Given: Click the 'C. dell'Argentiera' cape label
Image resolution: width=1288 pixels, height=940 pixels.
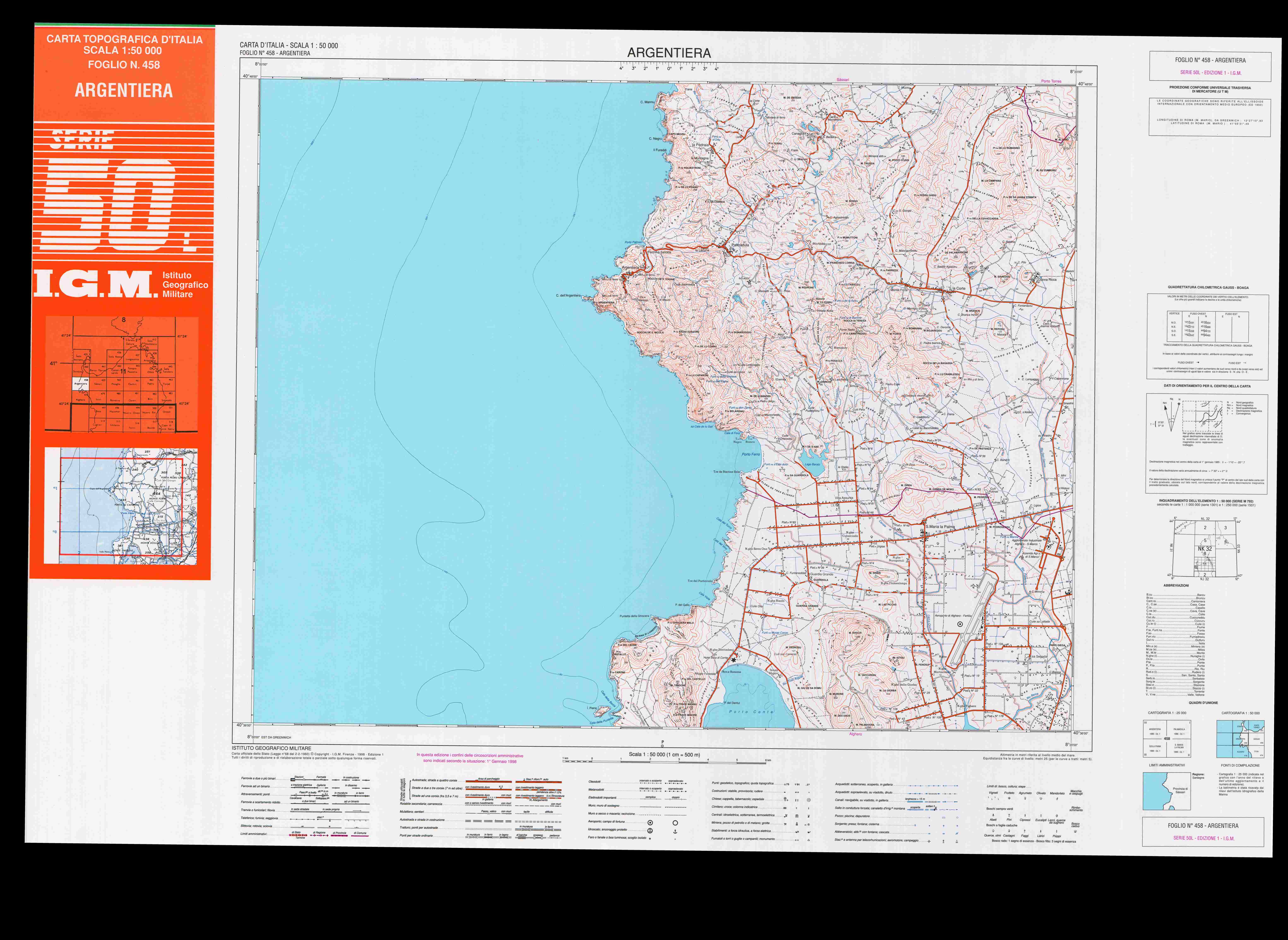Looking at the screenshot, I should 568,295.
